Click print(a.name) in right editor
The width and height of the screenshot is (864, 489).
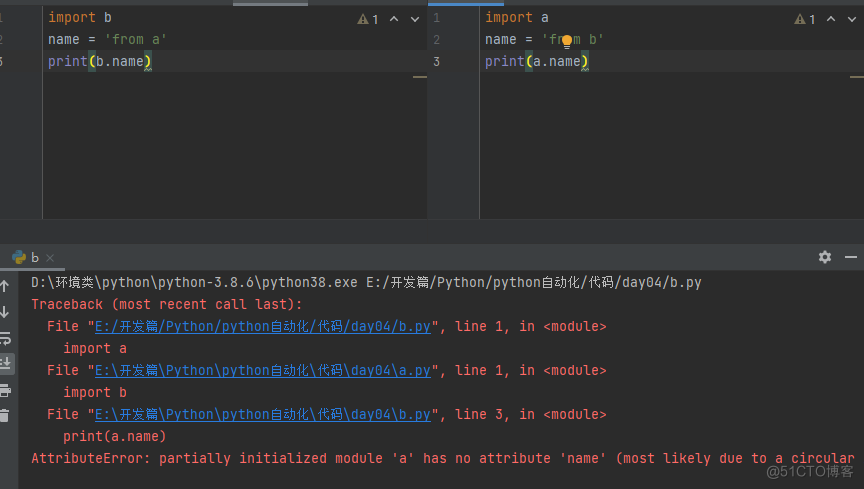coord(537,61)
